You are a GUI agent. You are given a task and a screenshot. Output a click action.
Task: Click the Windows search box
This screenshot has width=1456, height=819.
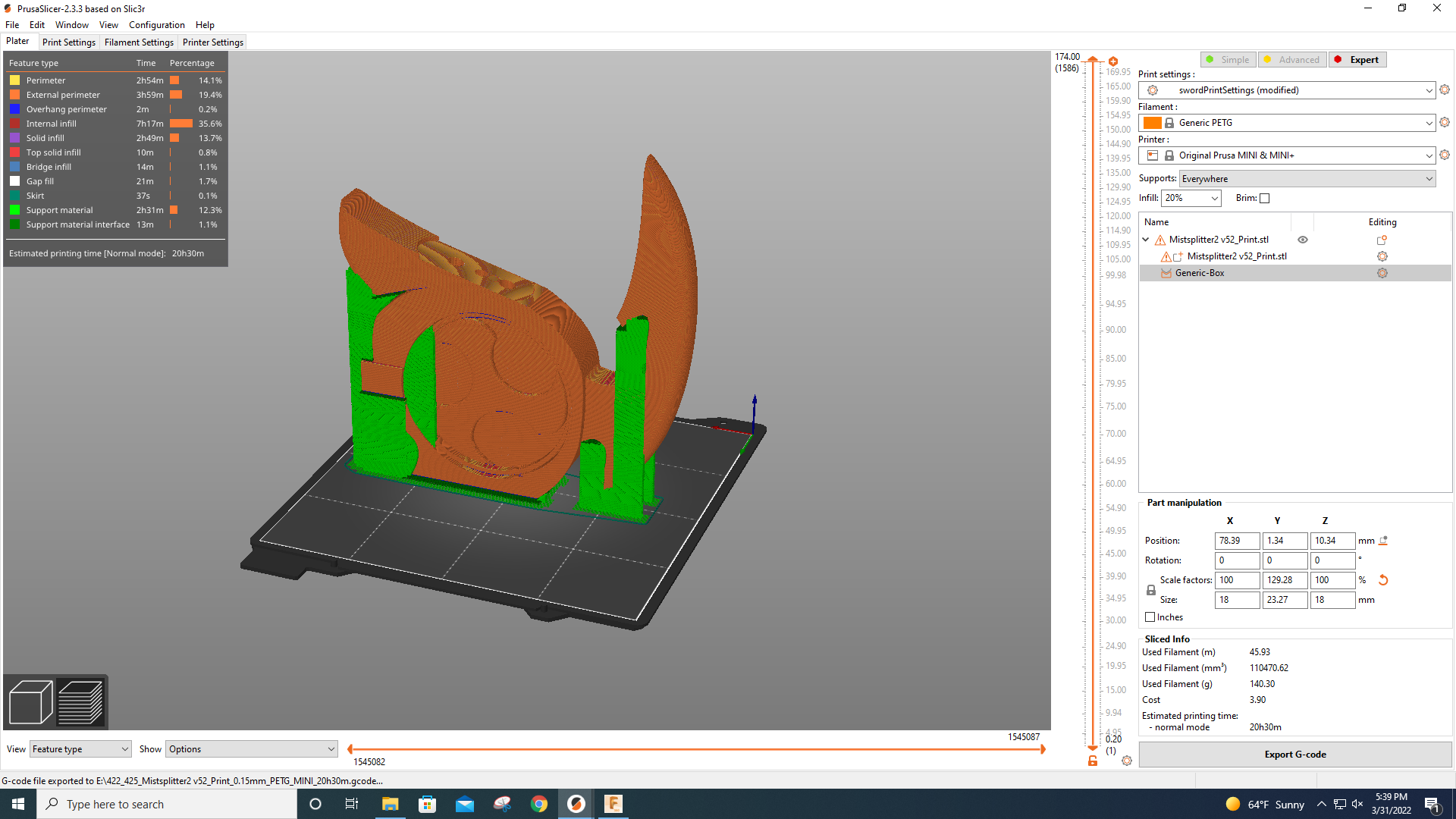pos(167,804)
